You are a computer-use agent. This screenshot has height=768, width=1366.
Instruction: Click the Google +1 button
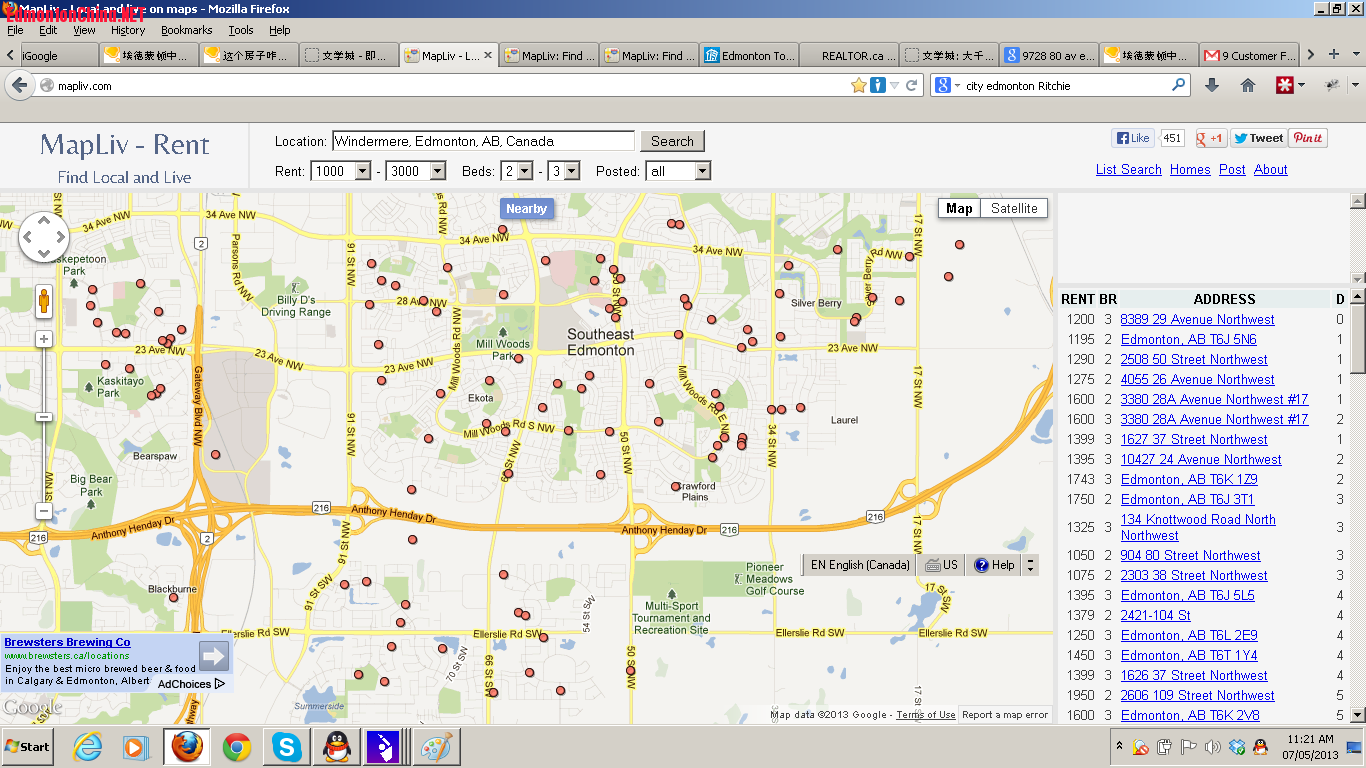tap(1211, 138)
